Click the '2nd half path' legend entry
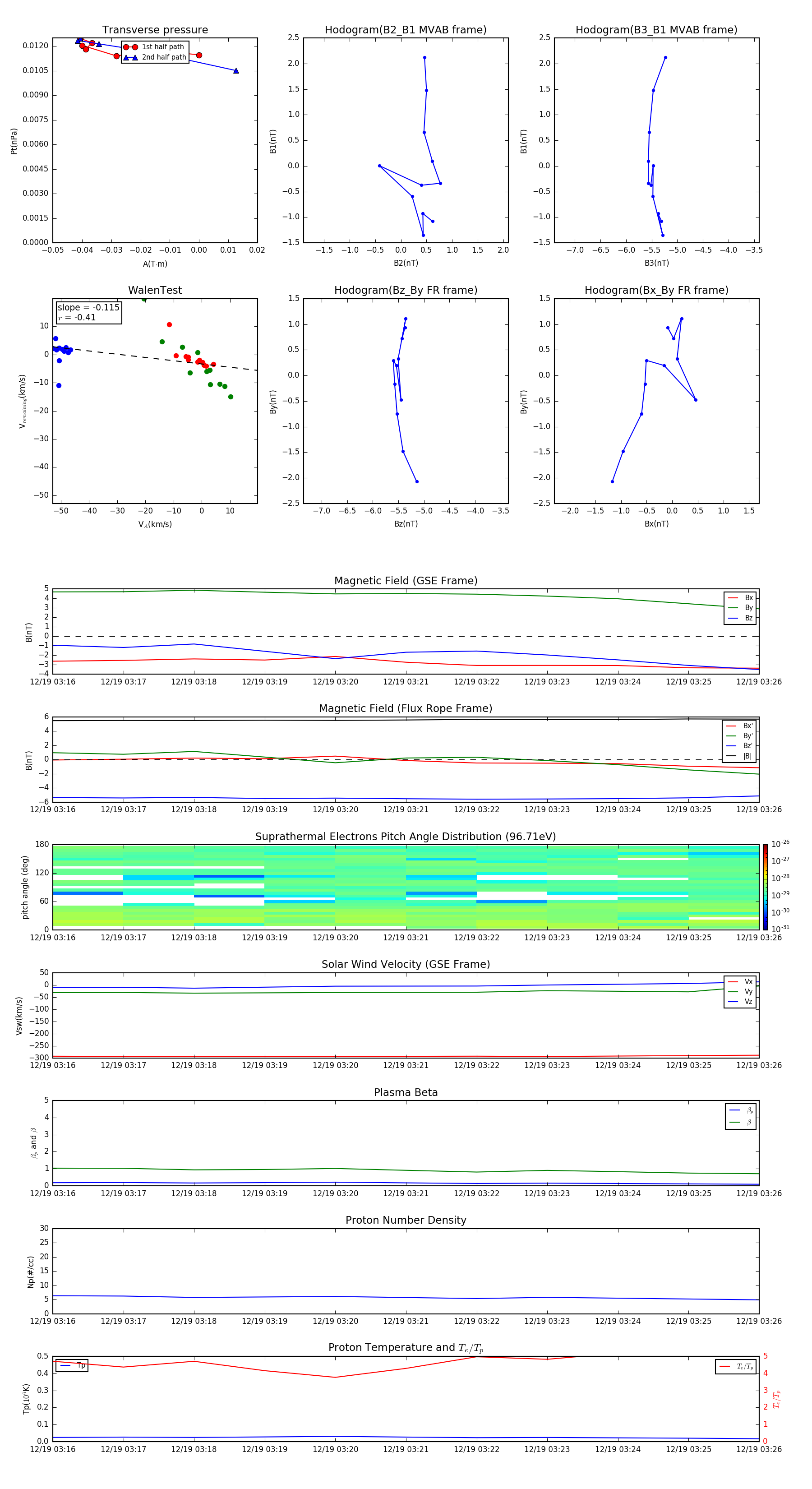812x1489 pixels. 154,57
